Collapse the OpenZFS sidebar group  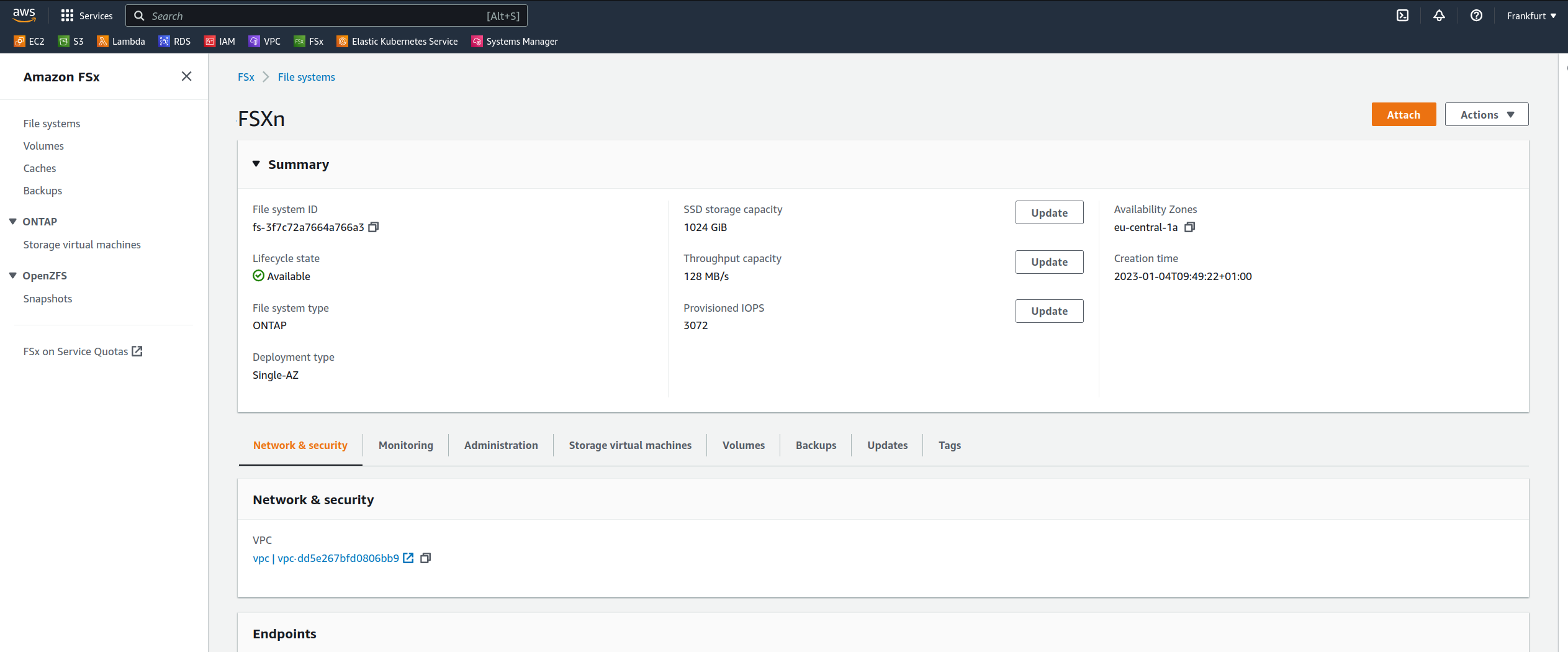click(x=13, y=276)
